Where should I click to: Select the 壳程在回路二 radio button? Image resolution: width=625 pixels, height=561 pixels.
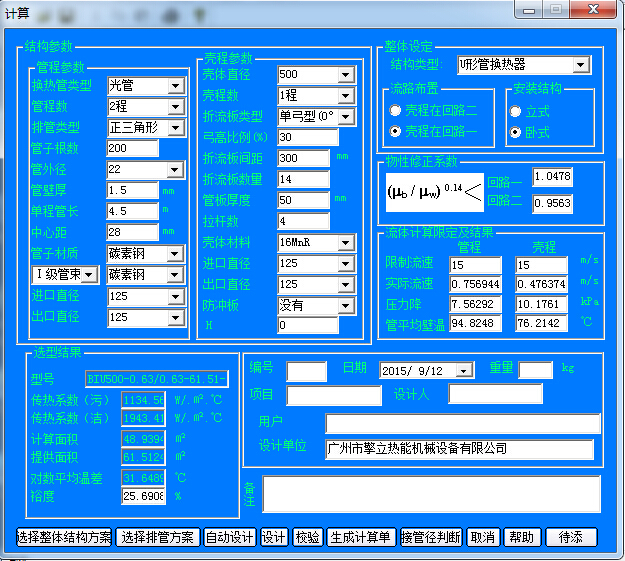[x=396, y=110]
